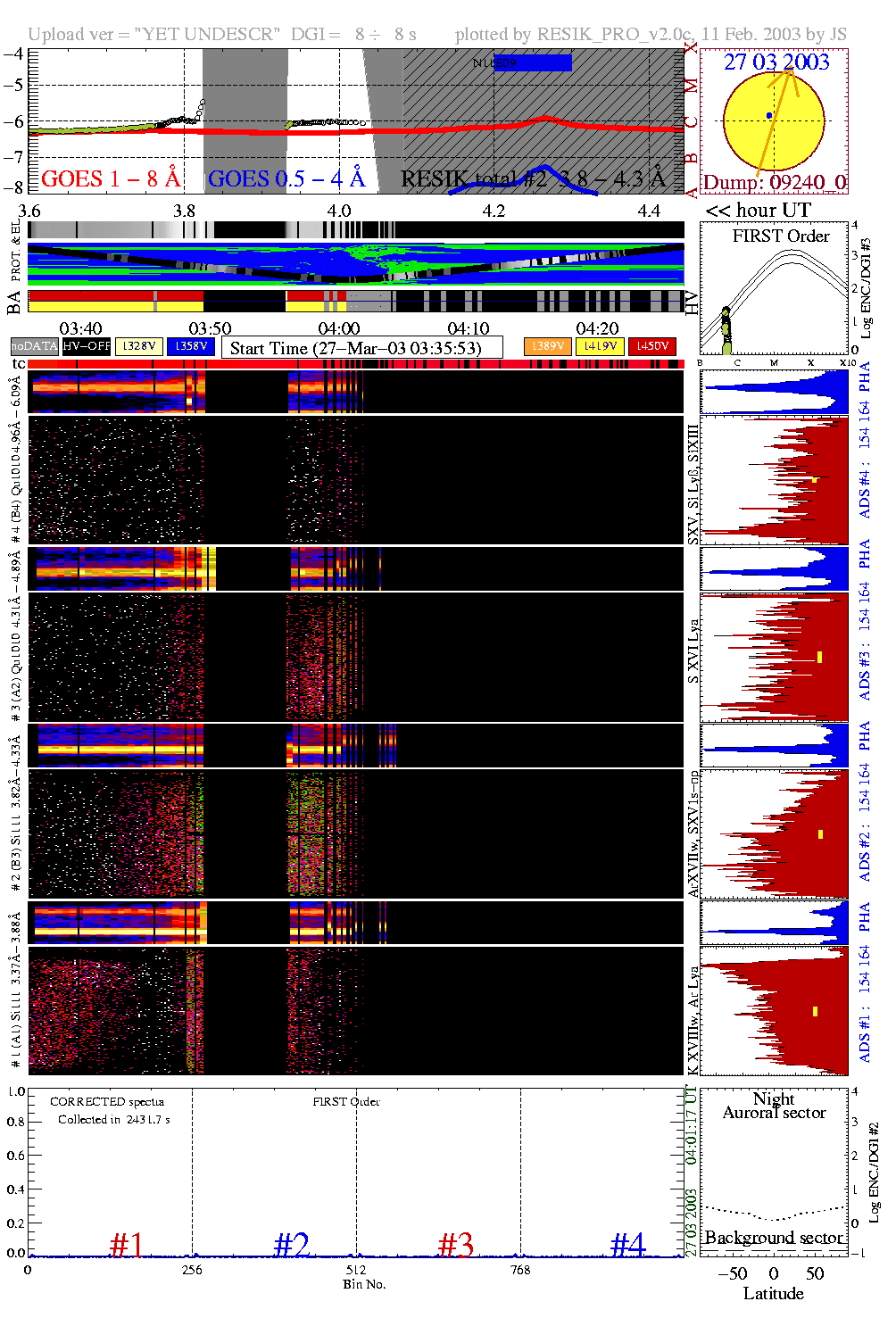The width and height of the screenshot is (896, 1318).
Task: Click the Night Auroral sector background plot
Action: pos(774,1171)
